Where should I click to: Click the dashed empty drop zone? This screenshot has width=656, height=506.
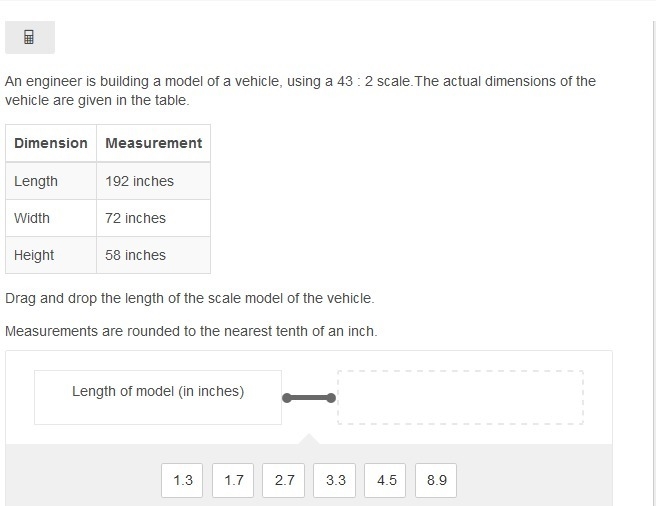tap(460, 397)
